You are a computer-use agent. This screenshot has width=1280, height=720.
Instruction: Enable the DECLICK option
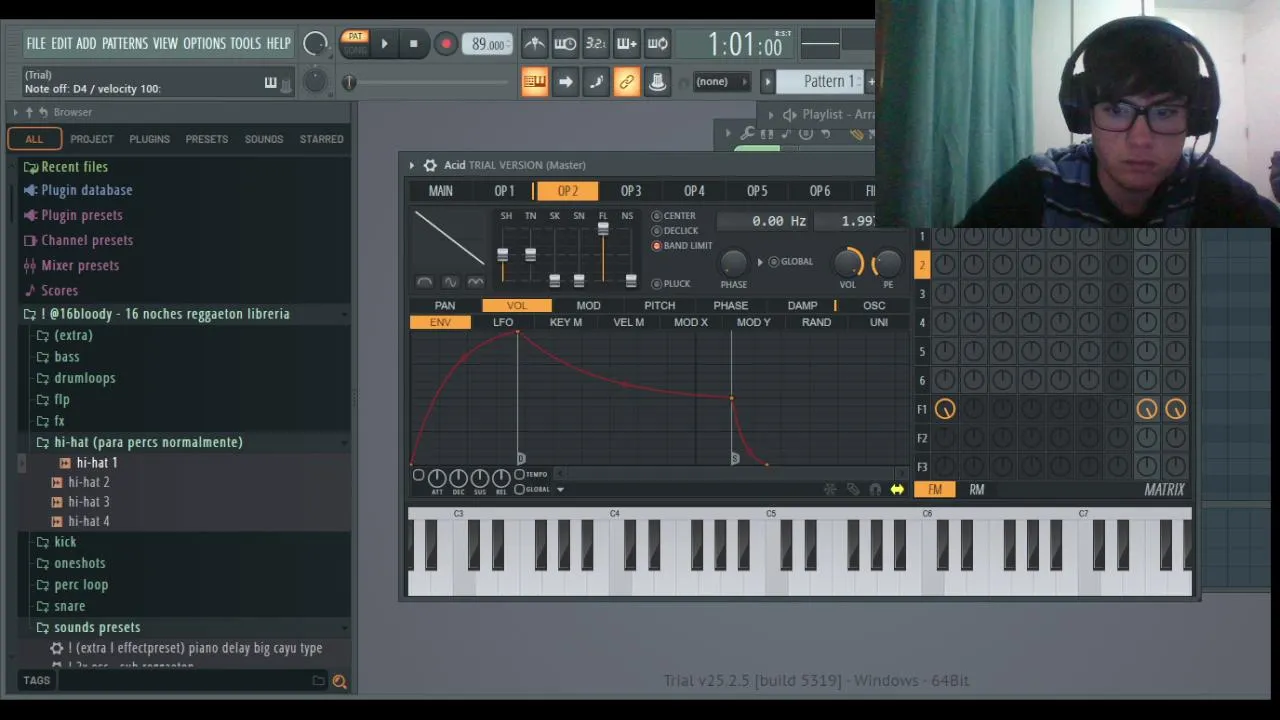(675, 231)
